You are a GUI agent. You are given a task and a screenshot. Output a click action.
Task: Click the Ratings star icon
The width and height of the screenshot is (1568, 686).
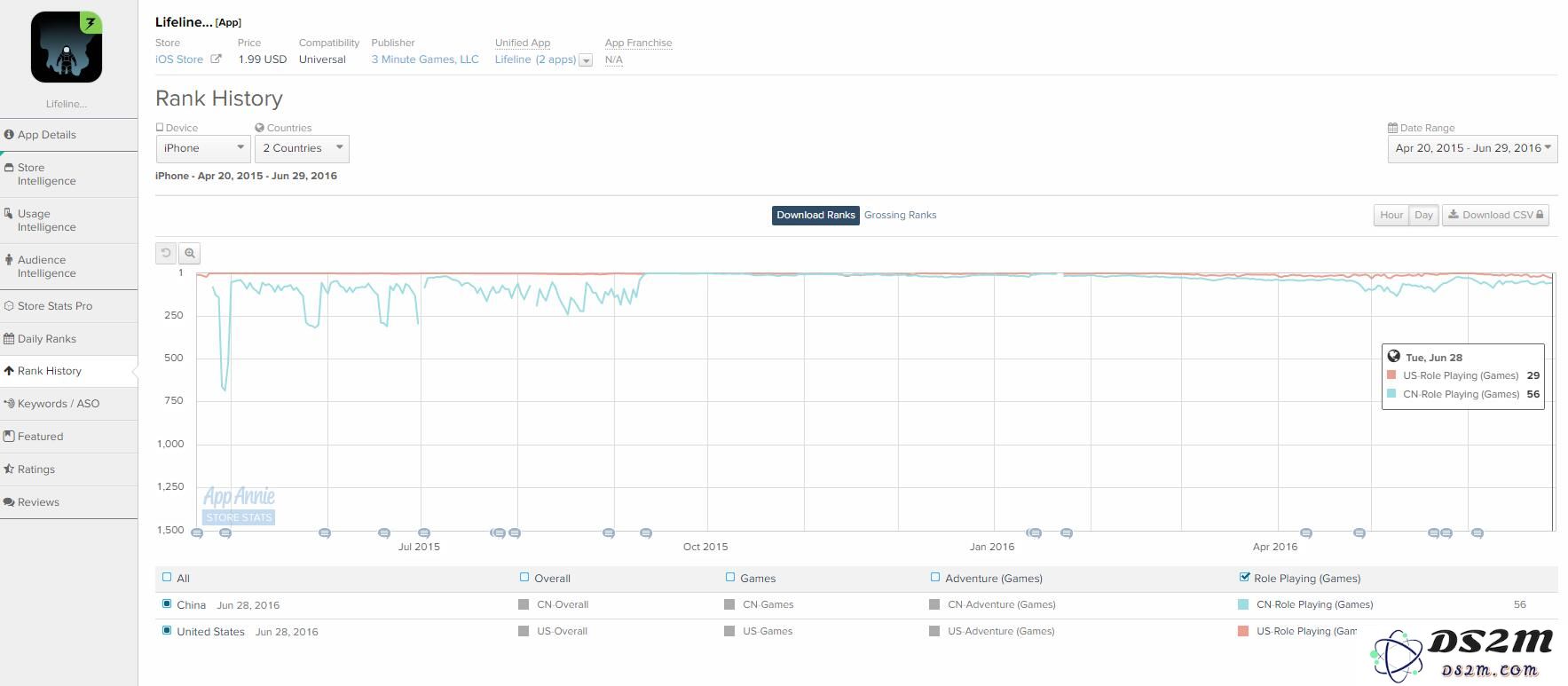click(x=9, y=469)
